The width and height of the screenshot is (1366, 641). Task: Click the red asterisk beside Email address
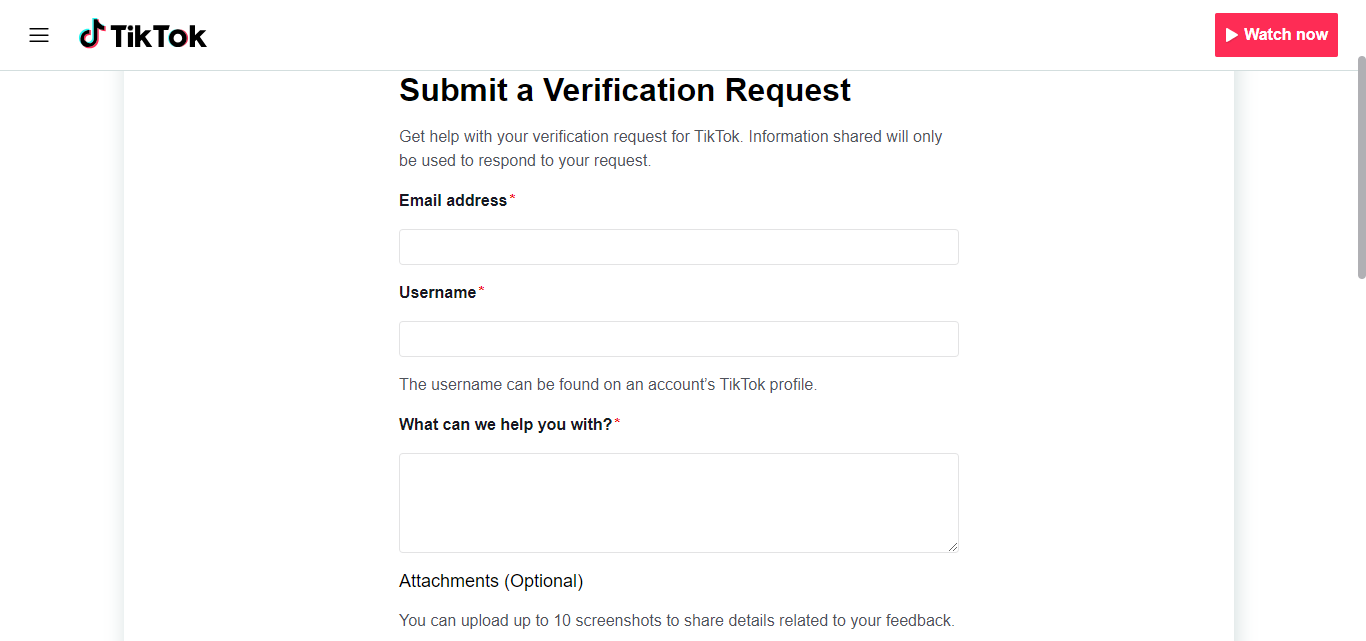point(513,199)
